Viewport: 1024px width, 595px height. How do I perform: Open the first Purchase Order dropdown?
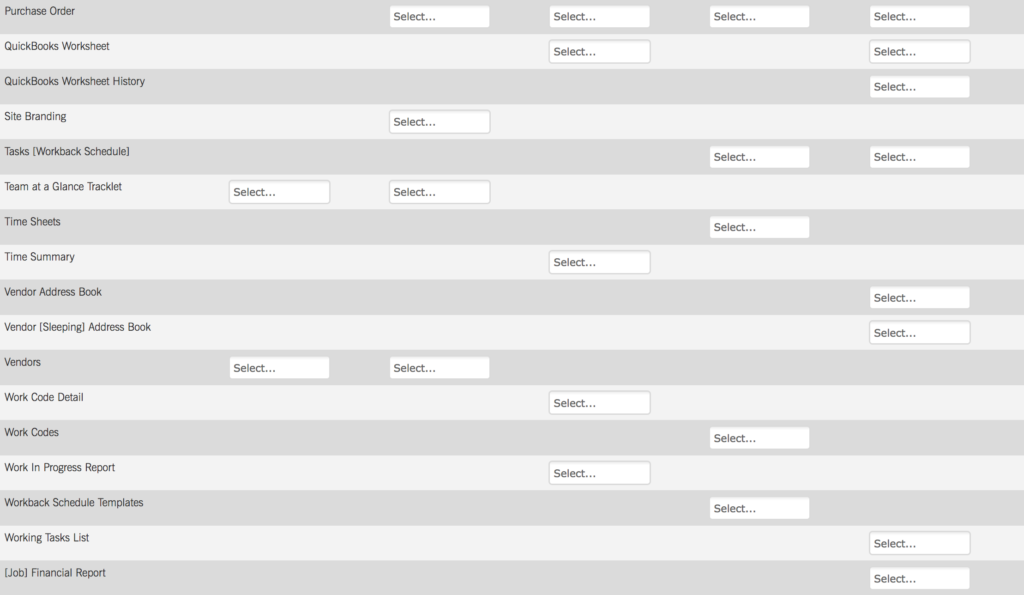coord(439,16)
